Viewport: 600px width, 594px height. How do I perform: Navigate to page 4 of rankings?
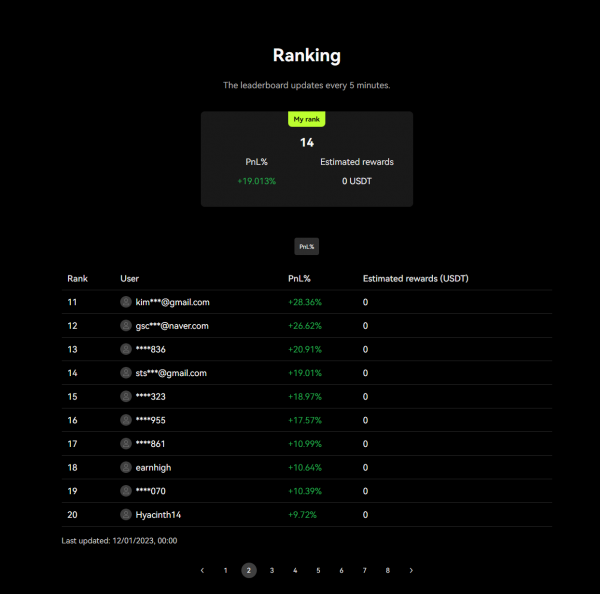[x=295, y=570]
